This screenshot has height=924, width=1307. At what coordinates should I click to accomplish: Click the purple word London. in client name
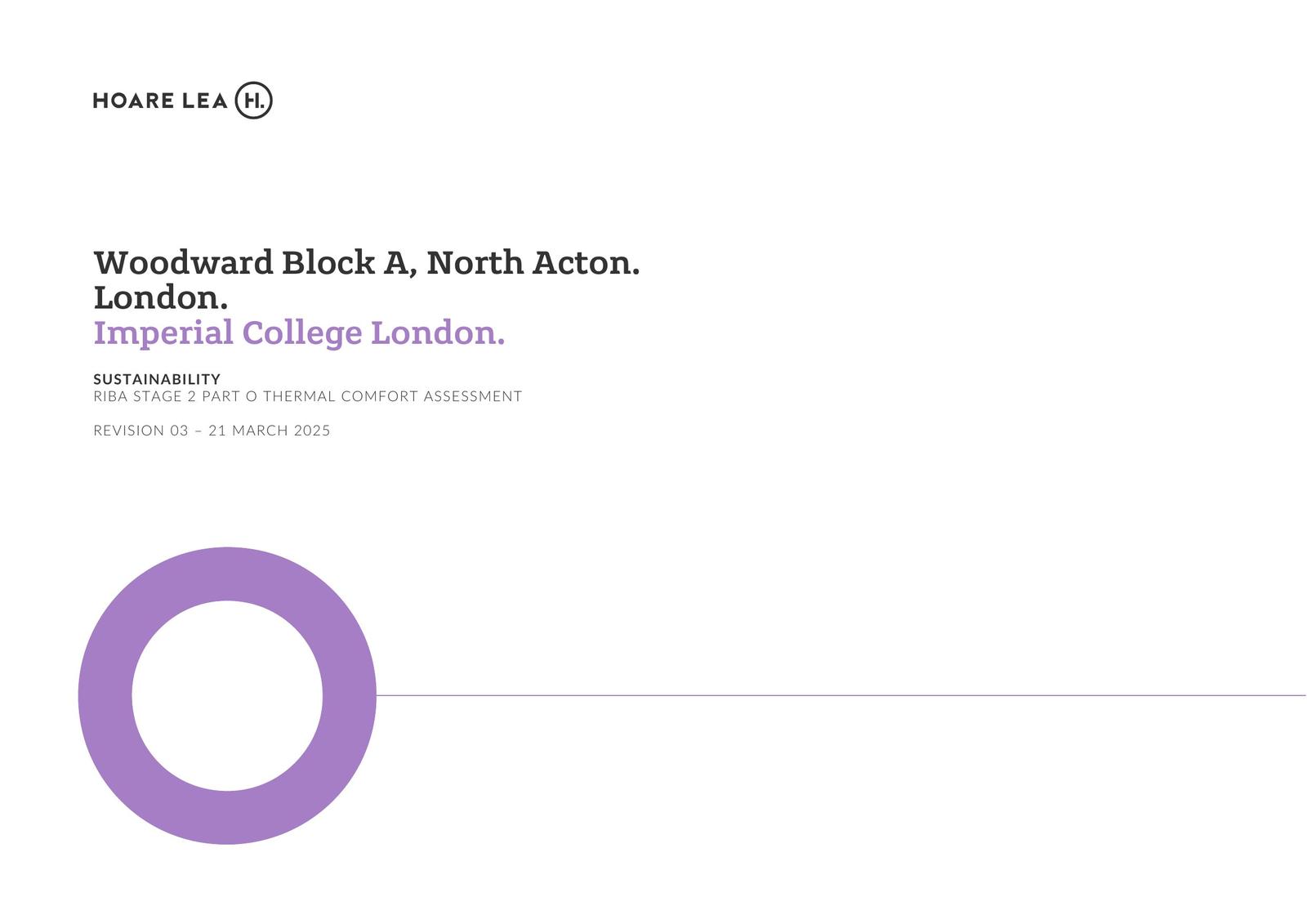(x=438, y=333)
